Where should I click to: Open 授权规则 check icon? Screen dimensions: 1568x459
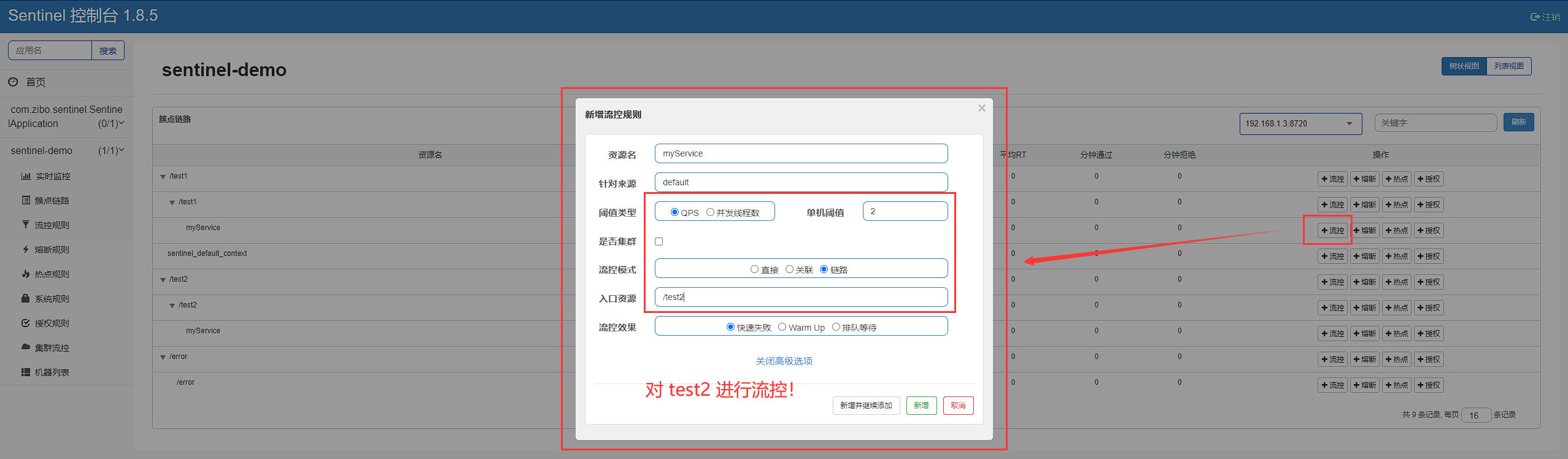(26, 323)
